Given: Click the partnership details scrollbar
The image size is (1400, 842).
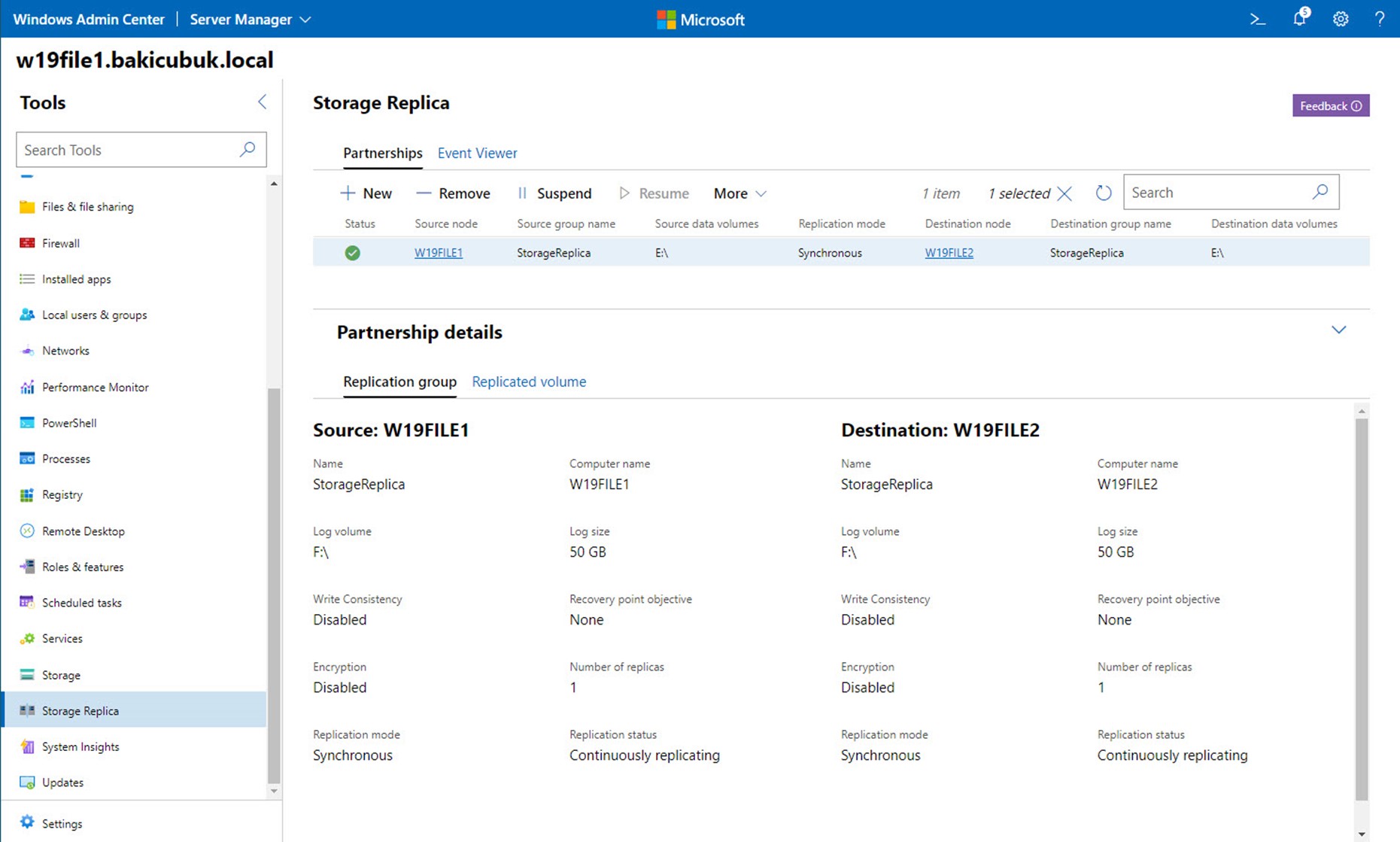Looking at the screenshot, I should [x=1362, y=609].
